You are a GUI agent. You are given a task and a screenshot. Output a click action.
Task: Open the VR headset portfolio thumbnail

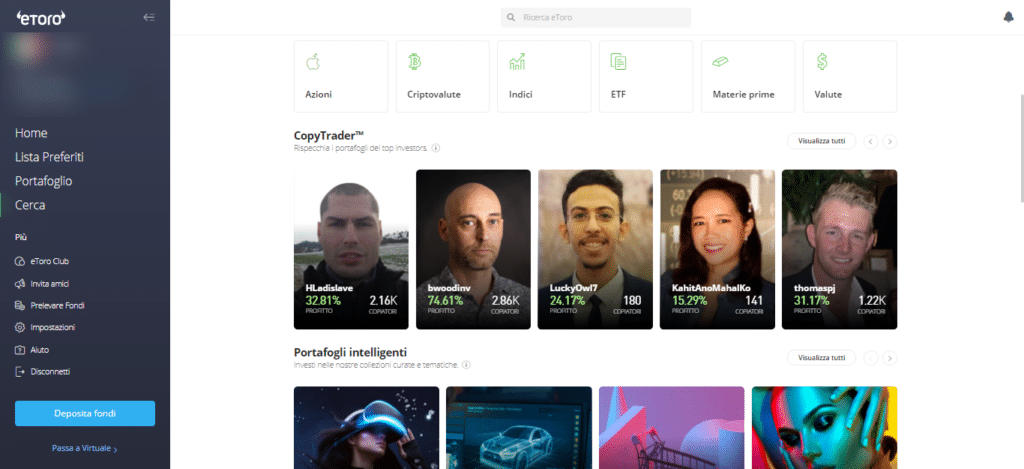(x=366, y=428)
